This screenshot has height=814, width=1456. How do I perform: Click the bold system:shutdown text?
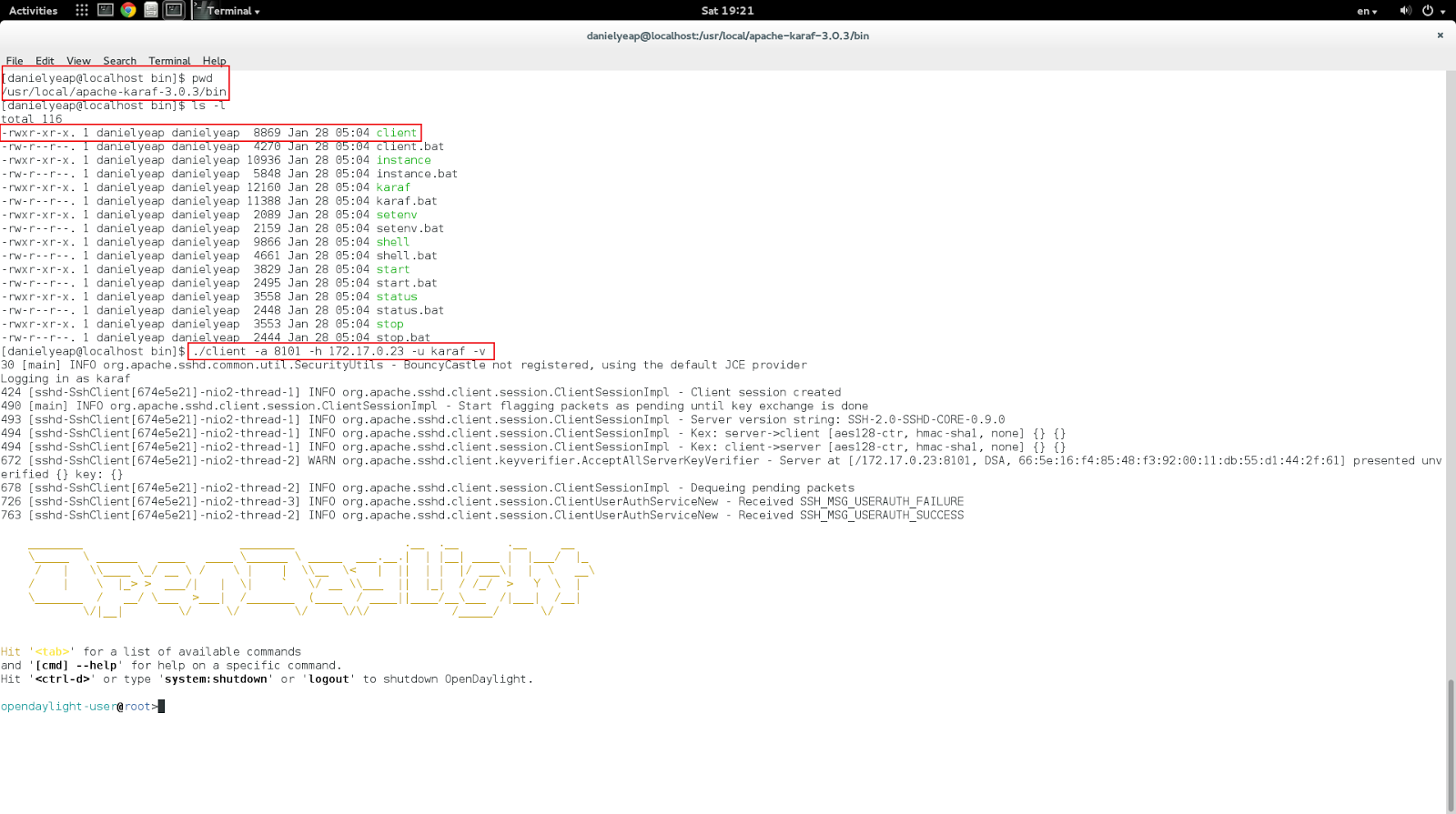(x=216, y=678)
